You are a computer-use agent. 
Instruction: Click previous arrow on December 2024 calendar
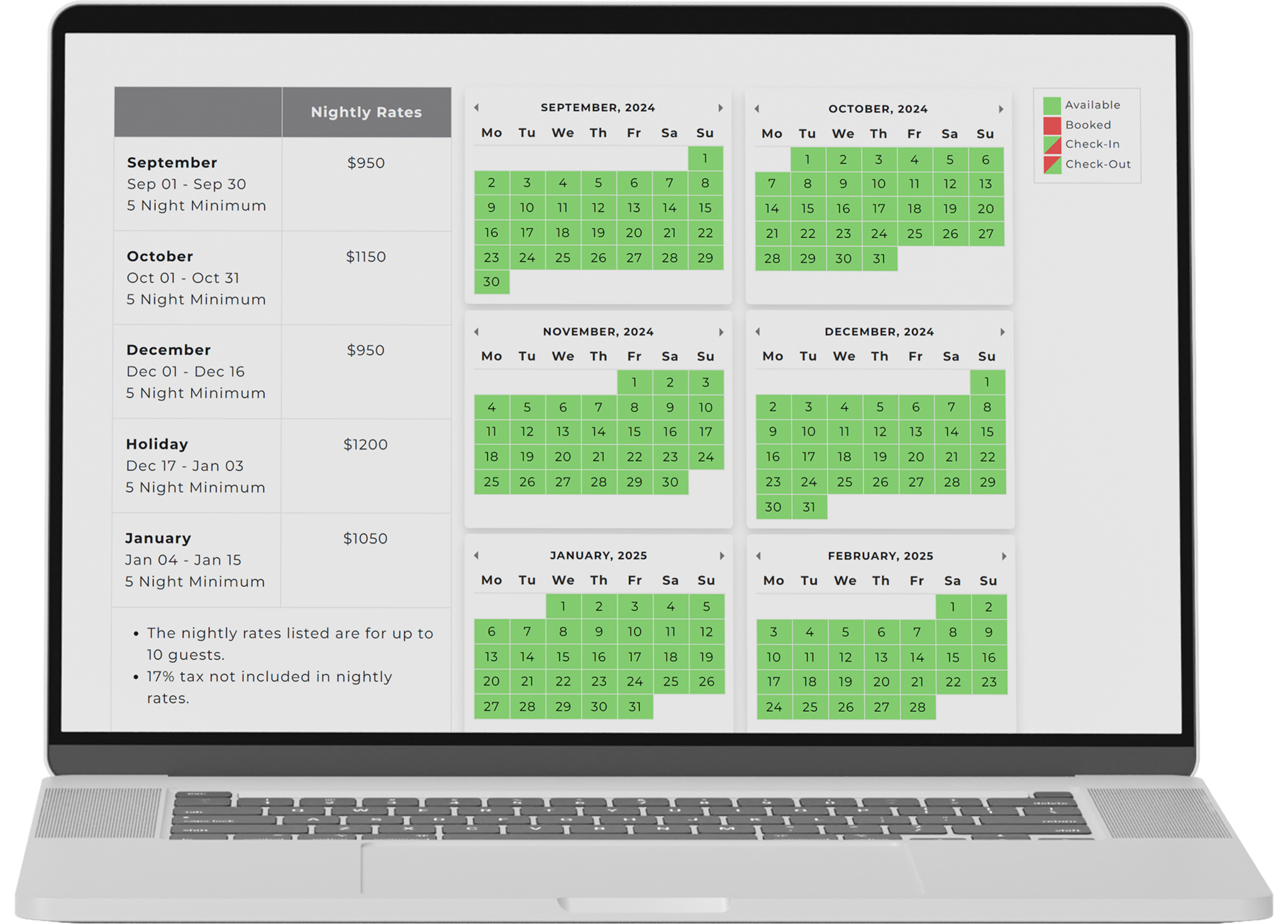[758, 331]
